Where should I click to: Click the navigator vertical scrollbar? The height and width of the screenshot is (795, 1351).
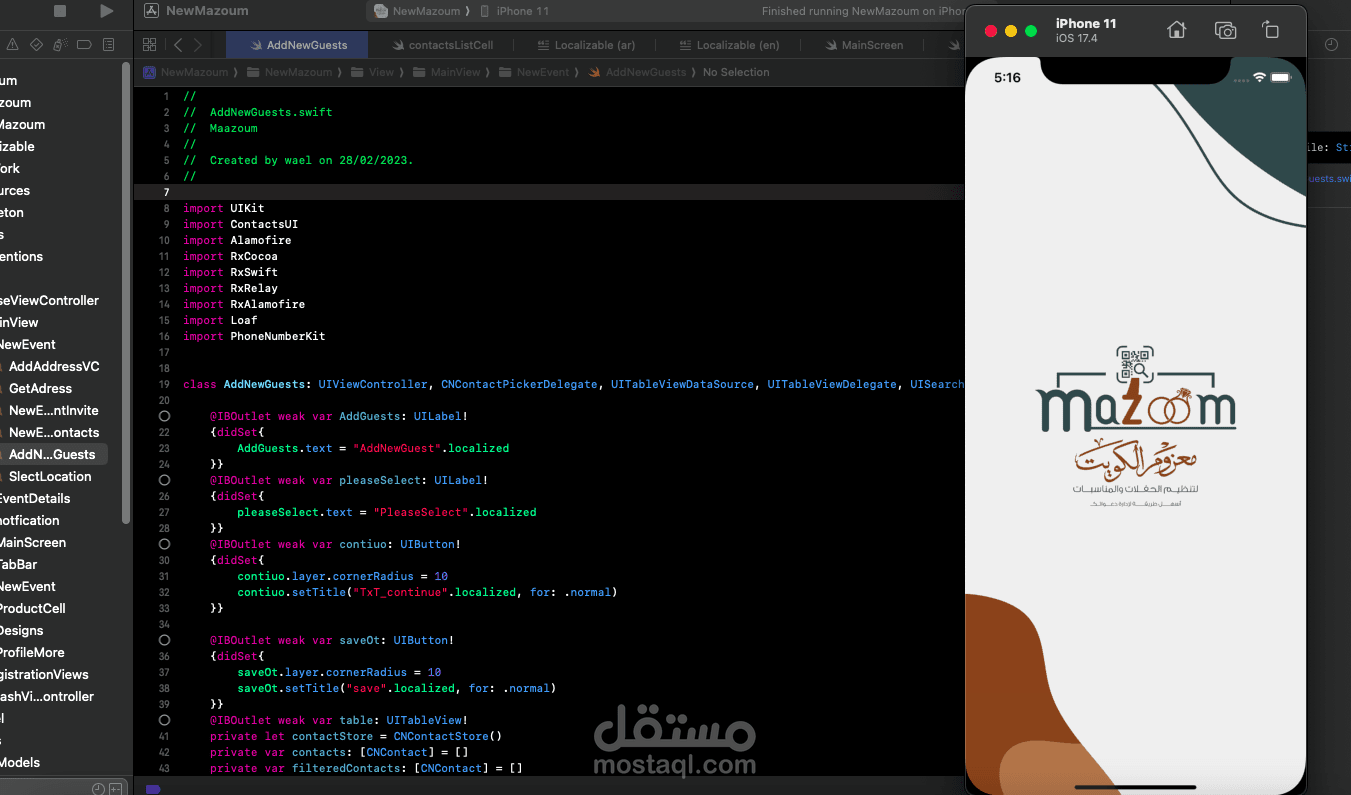pyautogui.click(x=126, y=292)
